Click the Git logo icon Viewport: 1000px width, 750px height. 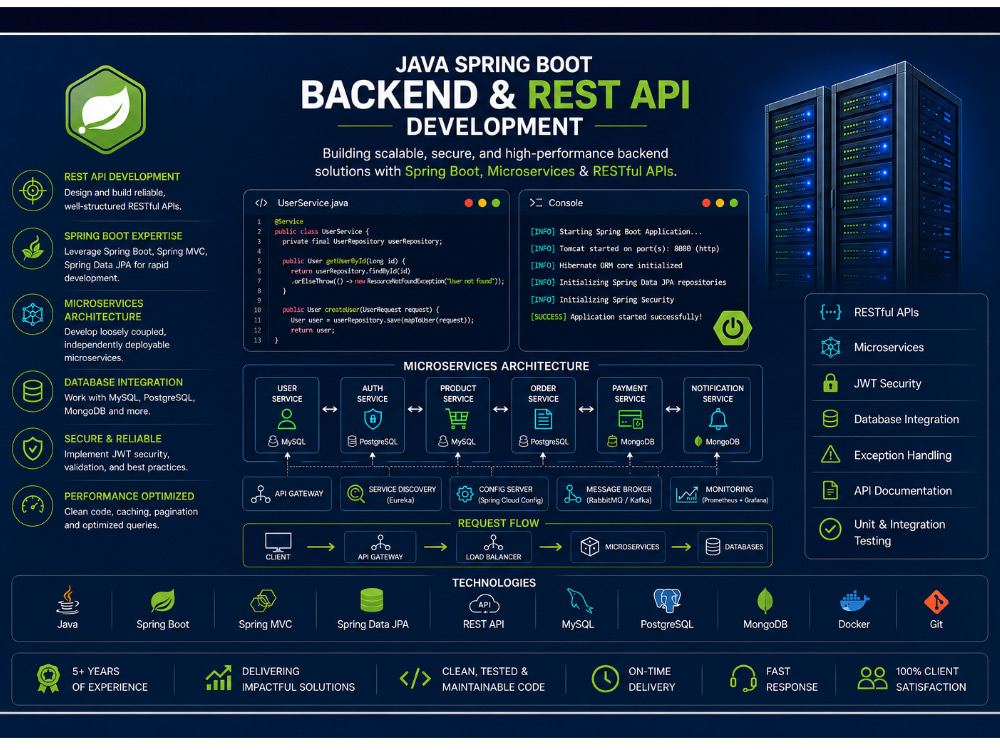coord(936,601)
